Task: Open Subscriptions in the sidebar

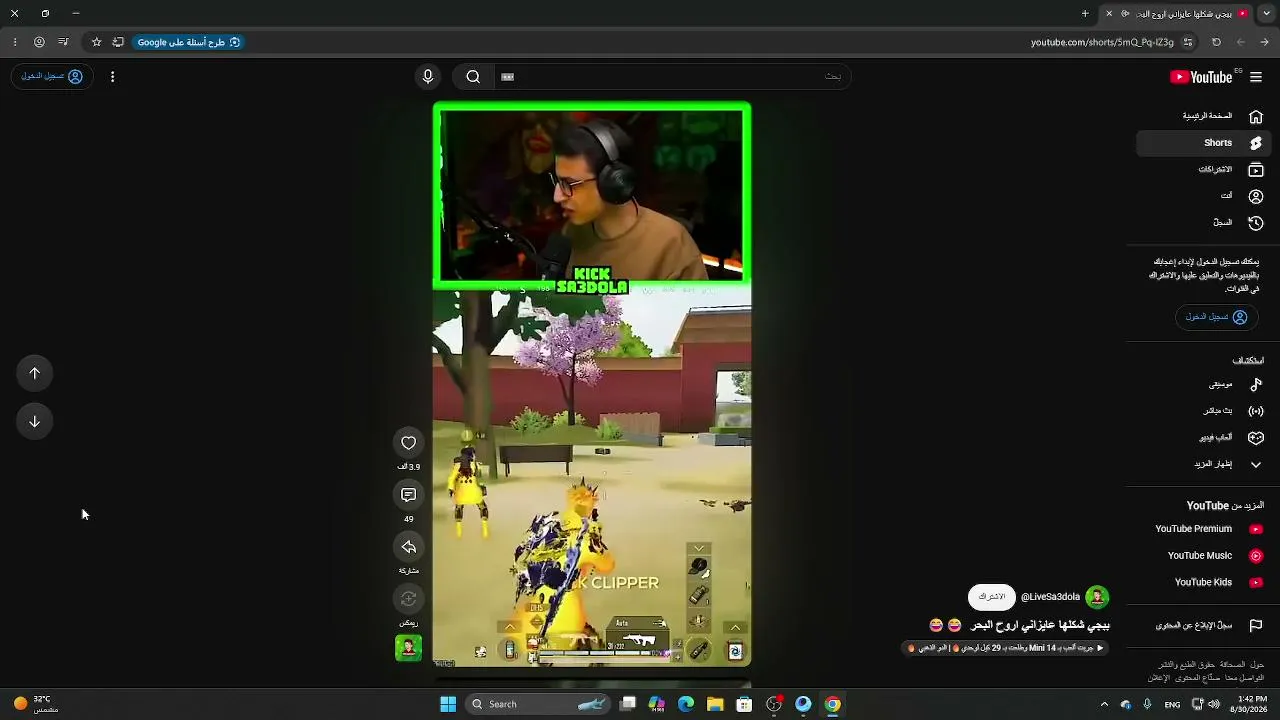Action: [1204, 170]
